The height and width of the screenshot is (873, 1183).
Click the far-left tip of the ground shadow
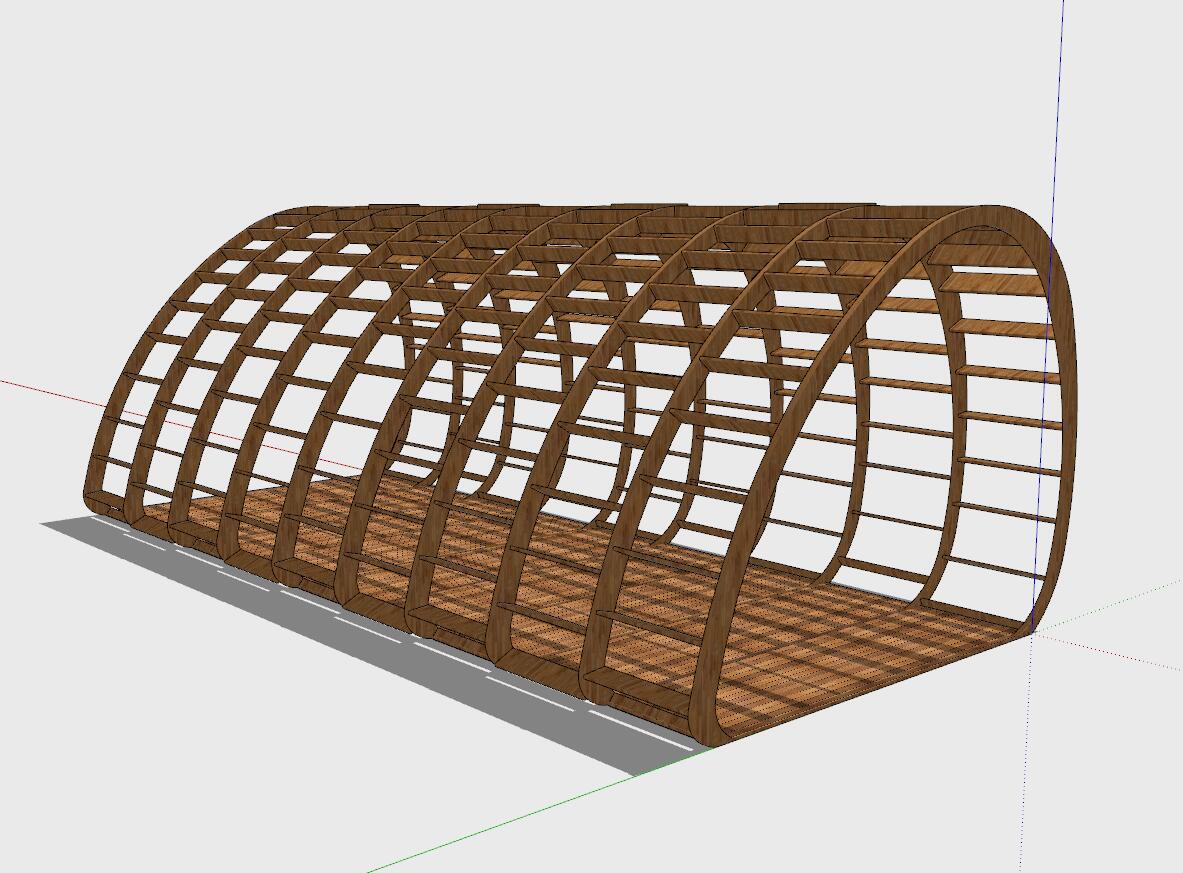pos(45,522)
